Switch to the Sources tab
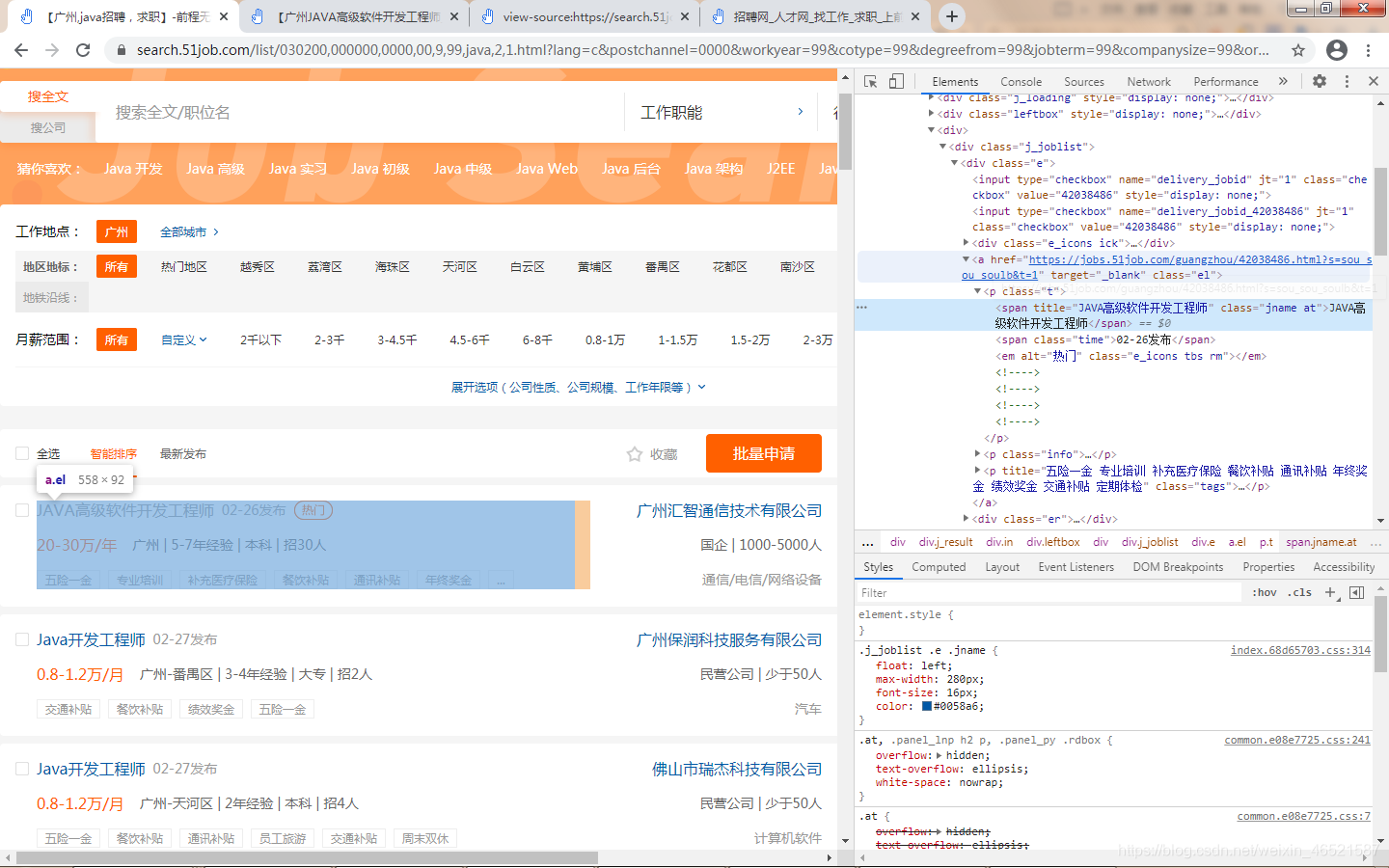 (x=1083, y=82)
